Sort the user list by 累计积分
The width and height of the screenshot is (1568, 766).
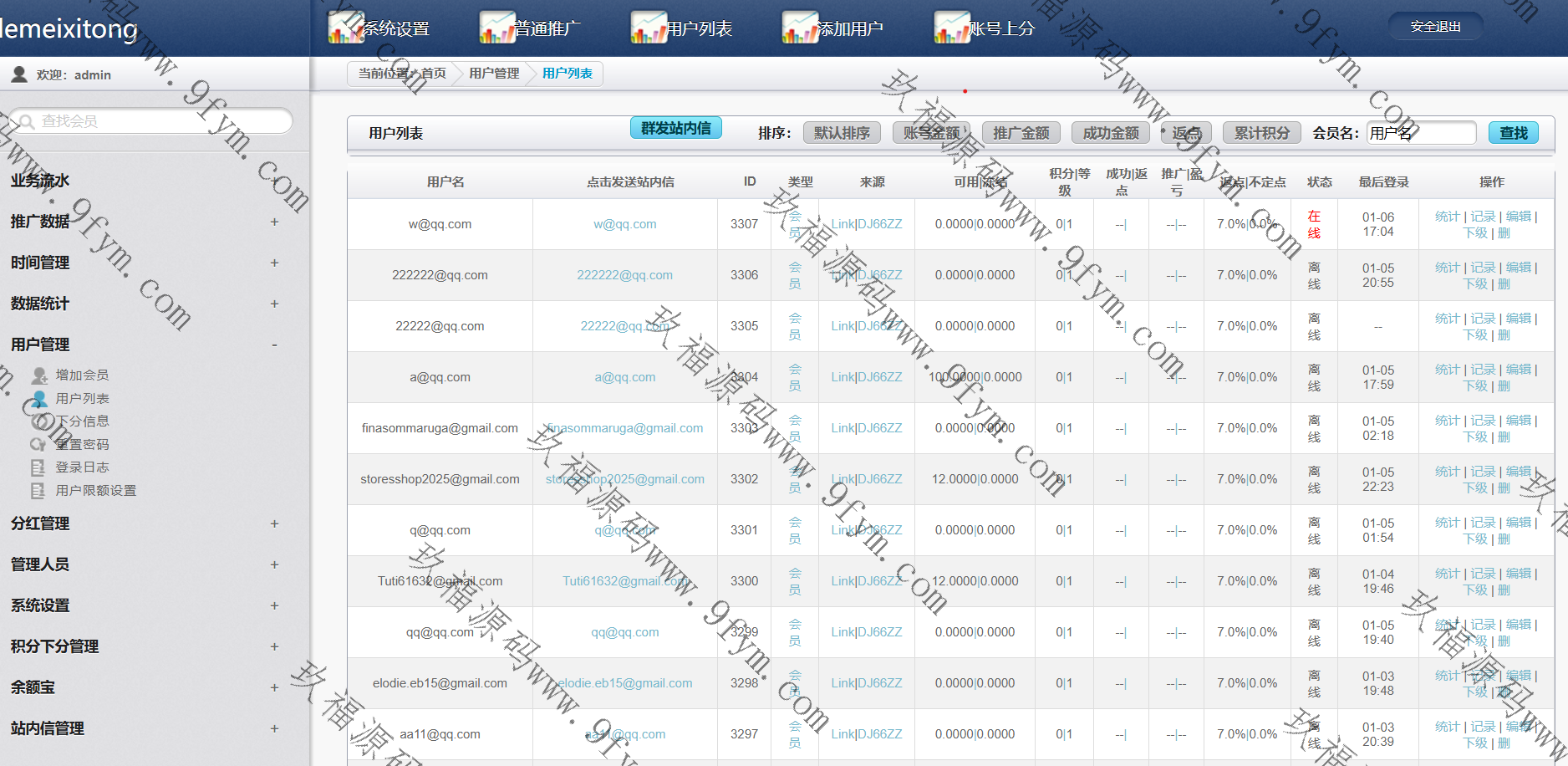1261,133
